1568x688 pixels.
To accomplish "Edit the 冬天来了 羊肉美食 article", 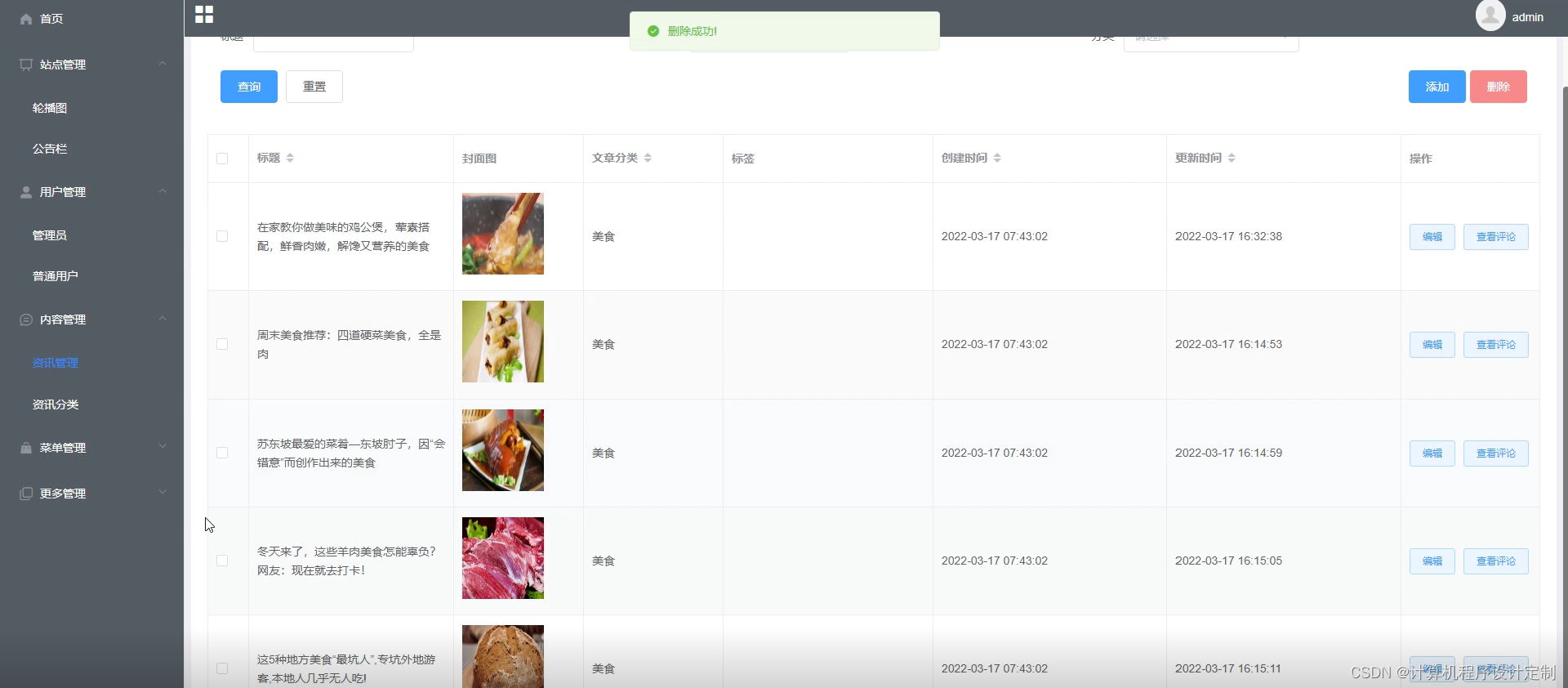I will click(1432, 561).
